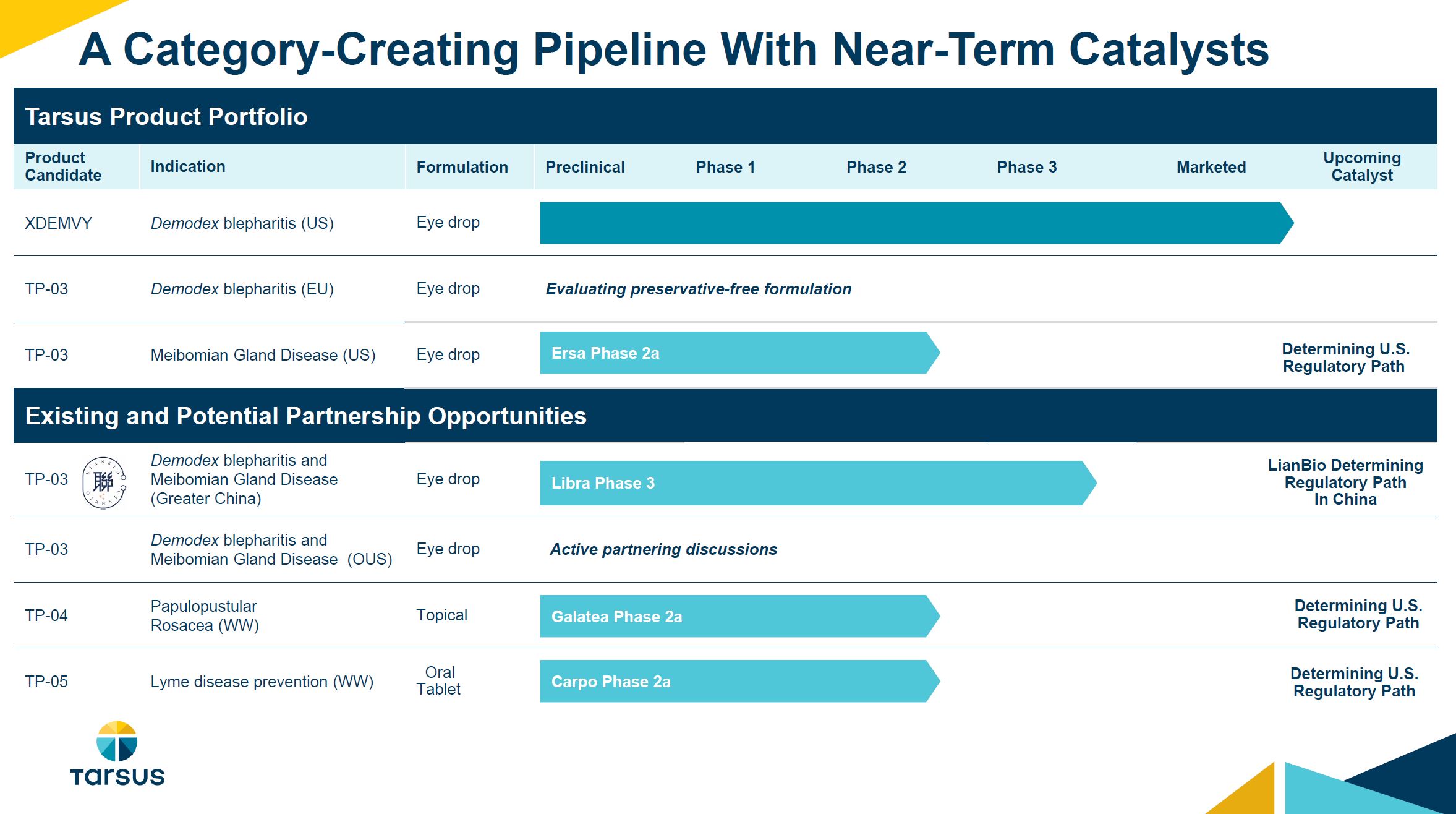
Task: Click LianBio Determining Regulatory Path In China
Action: pyautogui.click(x=1345, y=482)
